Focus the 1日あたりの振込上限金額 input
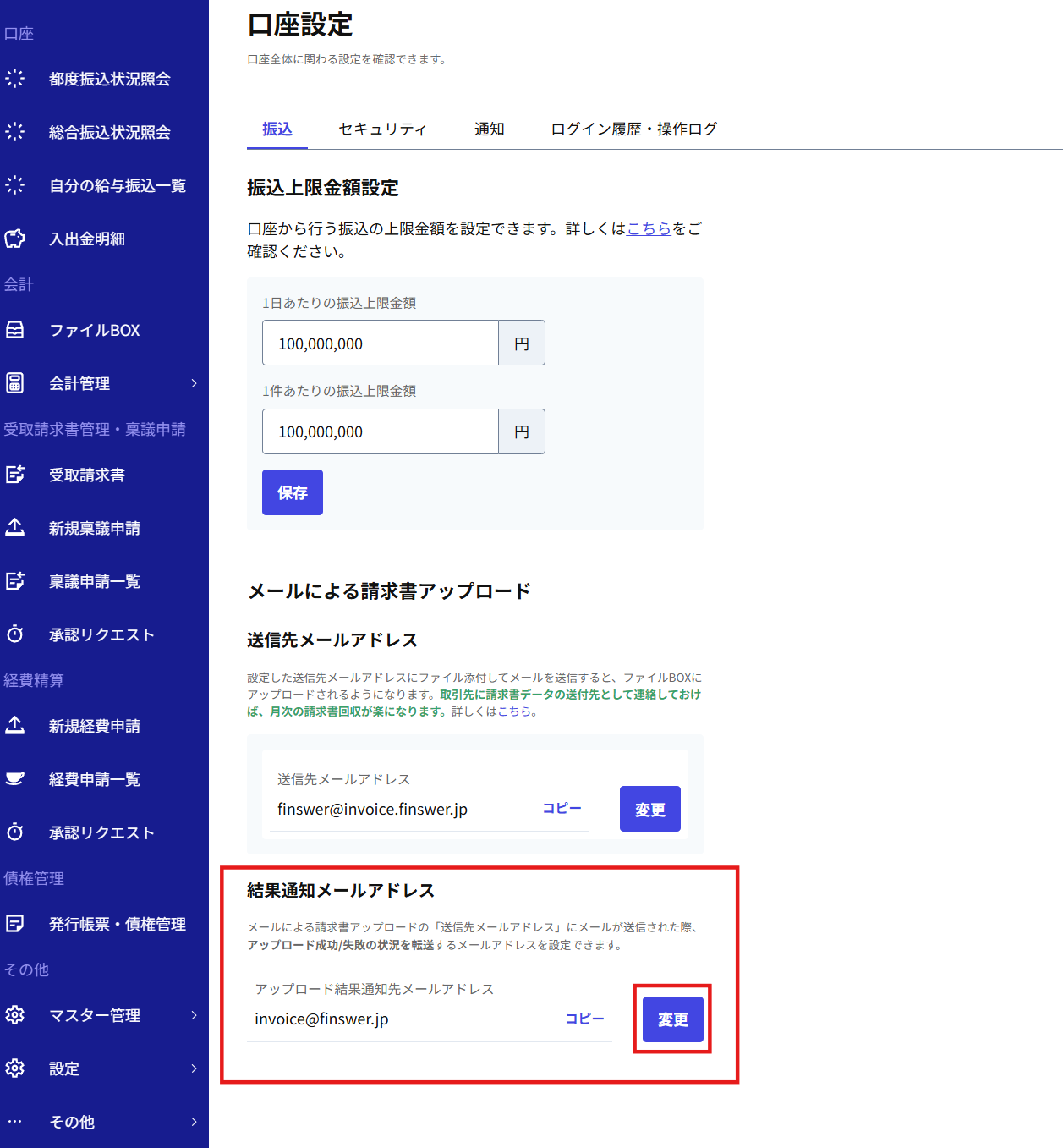The image size is (1063, 1148). coord(381,343)
